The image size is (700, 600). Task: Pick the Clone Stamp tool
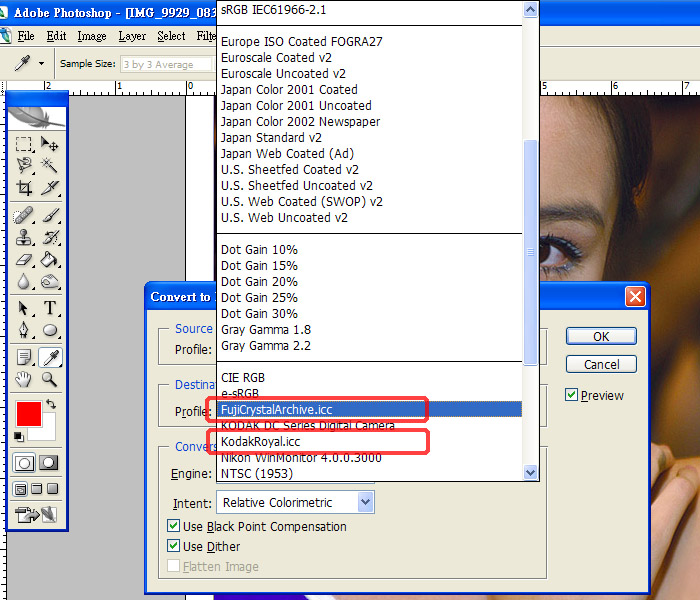click(24, 238)
